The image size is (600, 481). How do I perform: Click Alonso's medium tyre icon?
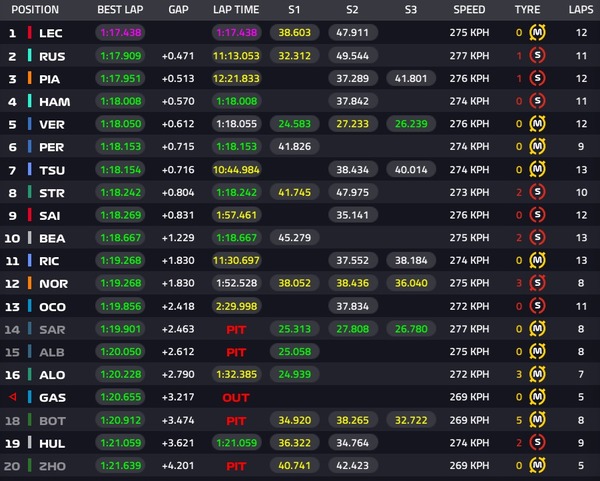click(540, 374)
